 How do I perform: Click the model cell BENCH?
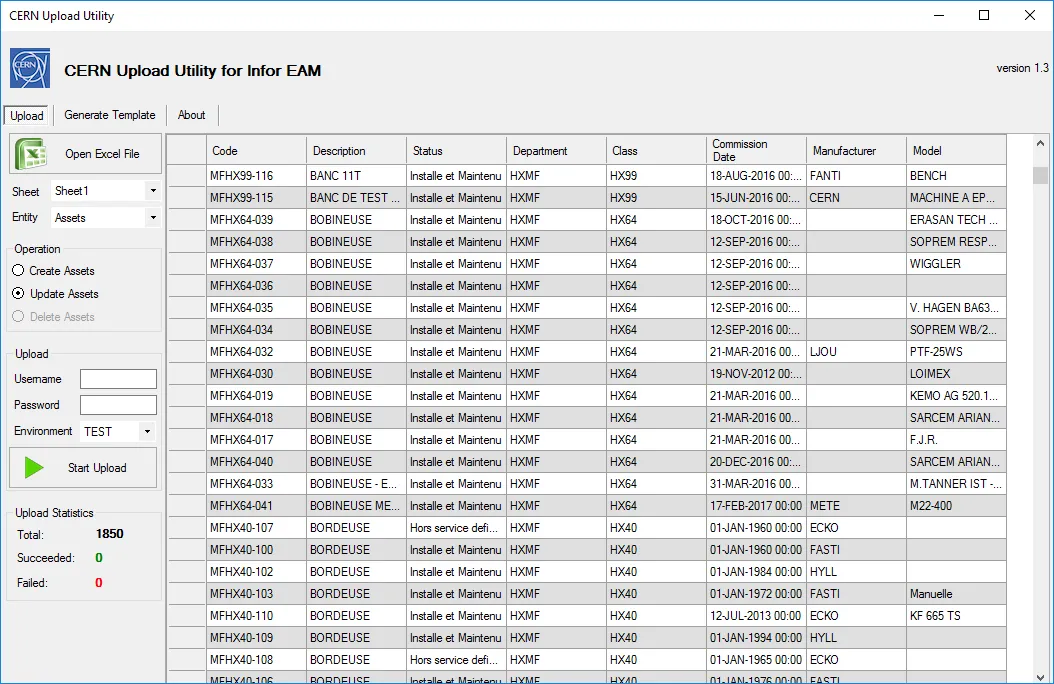coord(957,175)
